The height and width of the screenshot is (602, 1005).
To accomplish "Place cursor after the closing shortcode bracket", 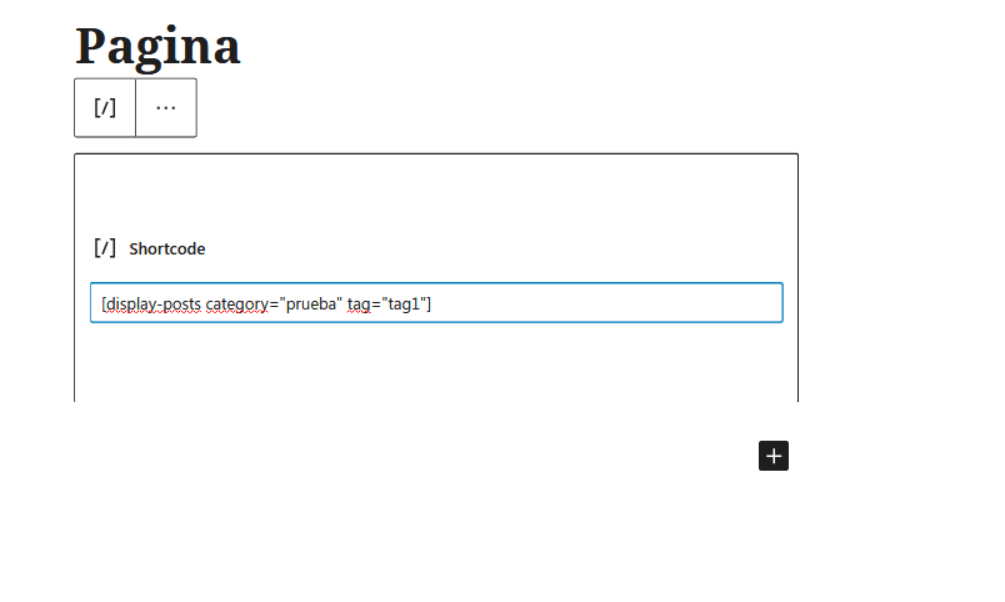I will [432, 304].
